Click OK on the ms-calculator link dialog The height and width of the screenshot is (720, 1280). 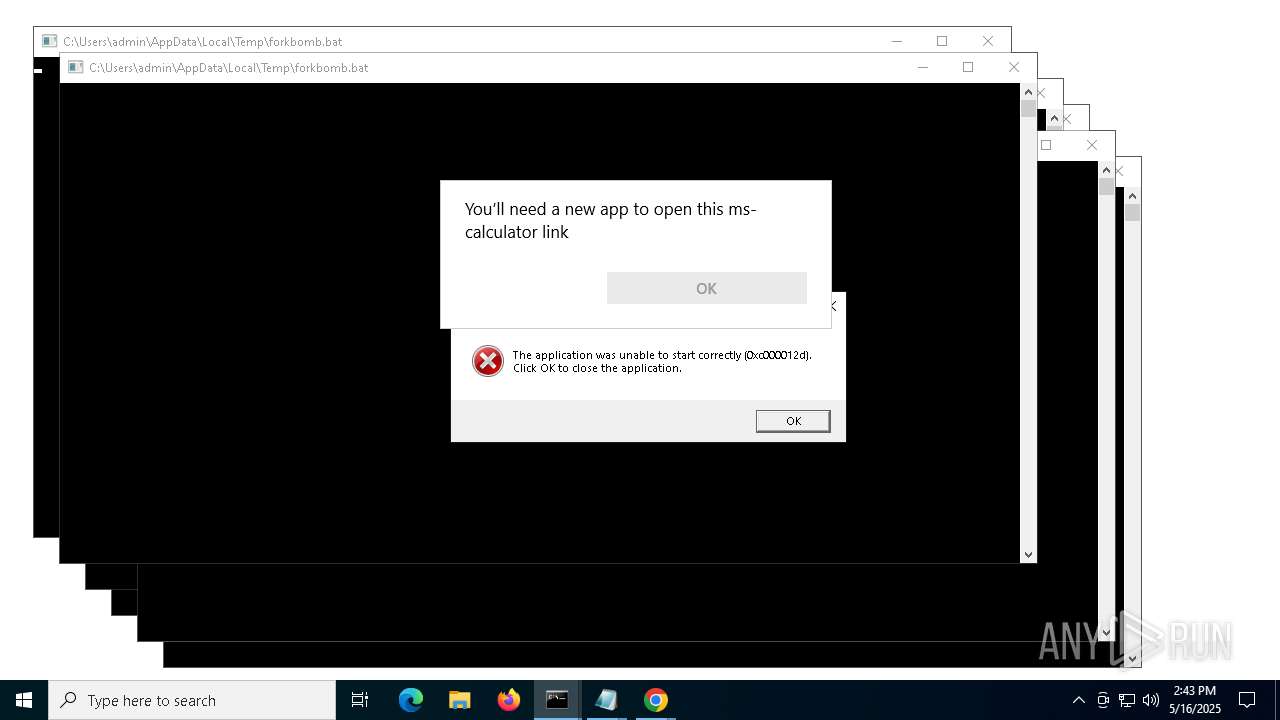(x=706, y=288)
